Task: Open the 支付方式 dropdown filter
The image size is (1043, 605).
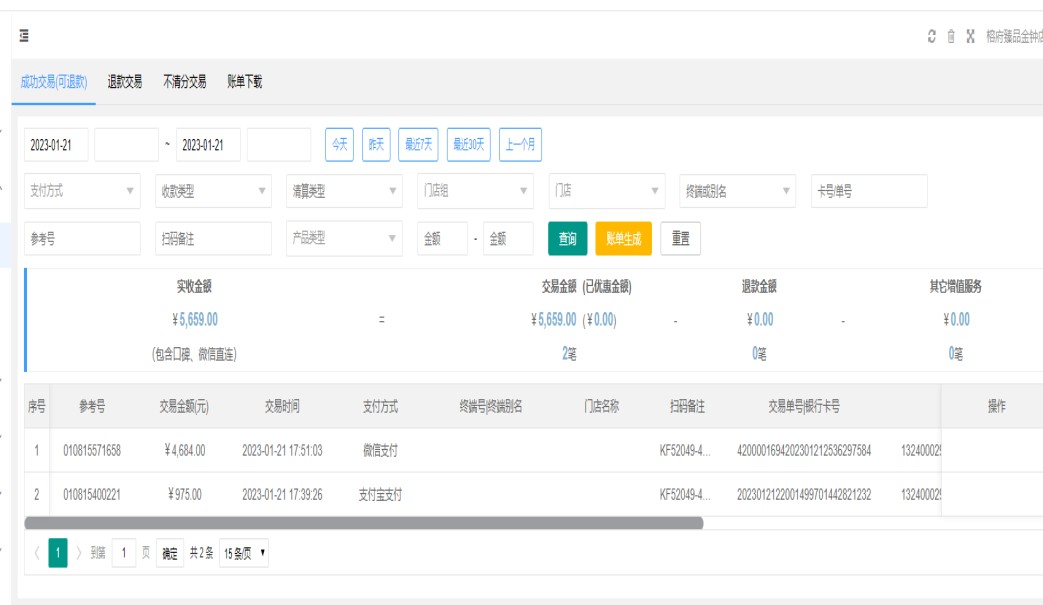Action: point(83,191)
